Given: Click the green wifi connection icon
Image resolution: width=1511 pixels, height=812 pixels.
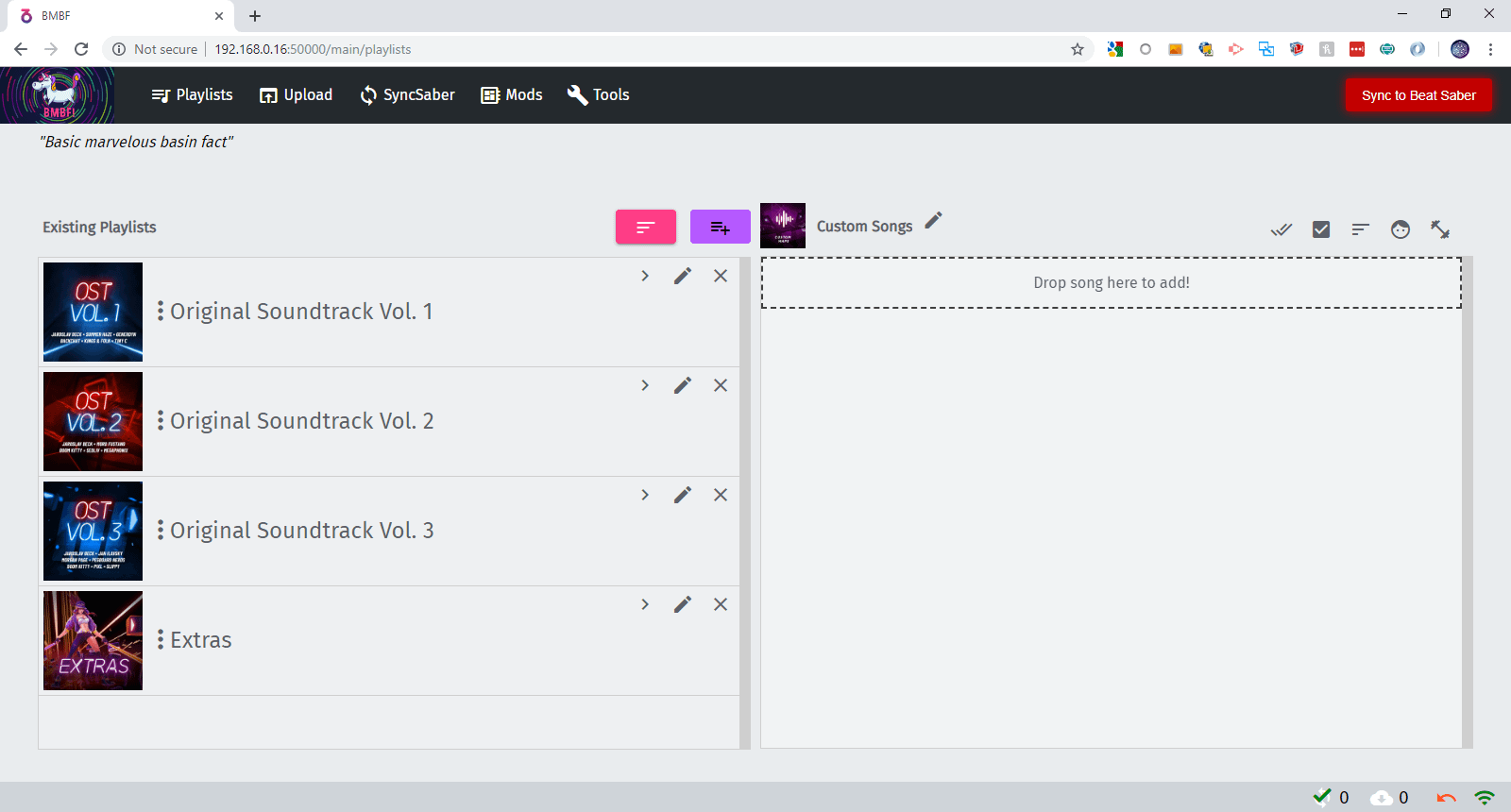Looking at the screenshot, I should [1485, 798].
